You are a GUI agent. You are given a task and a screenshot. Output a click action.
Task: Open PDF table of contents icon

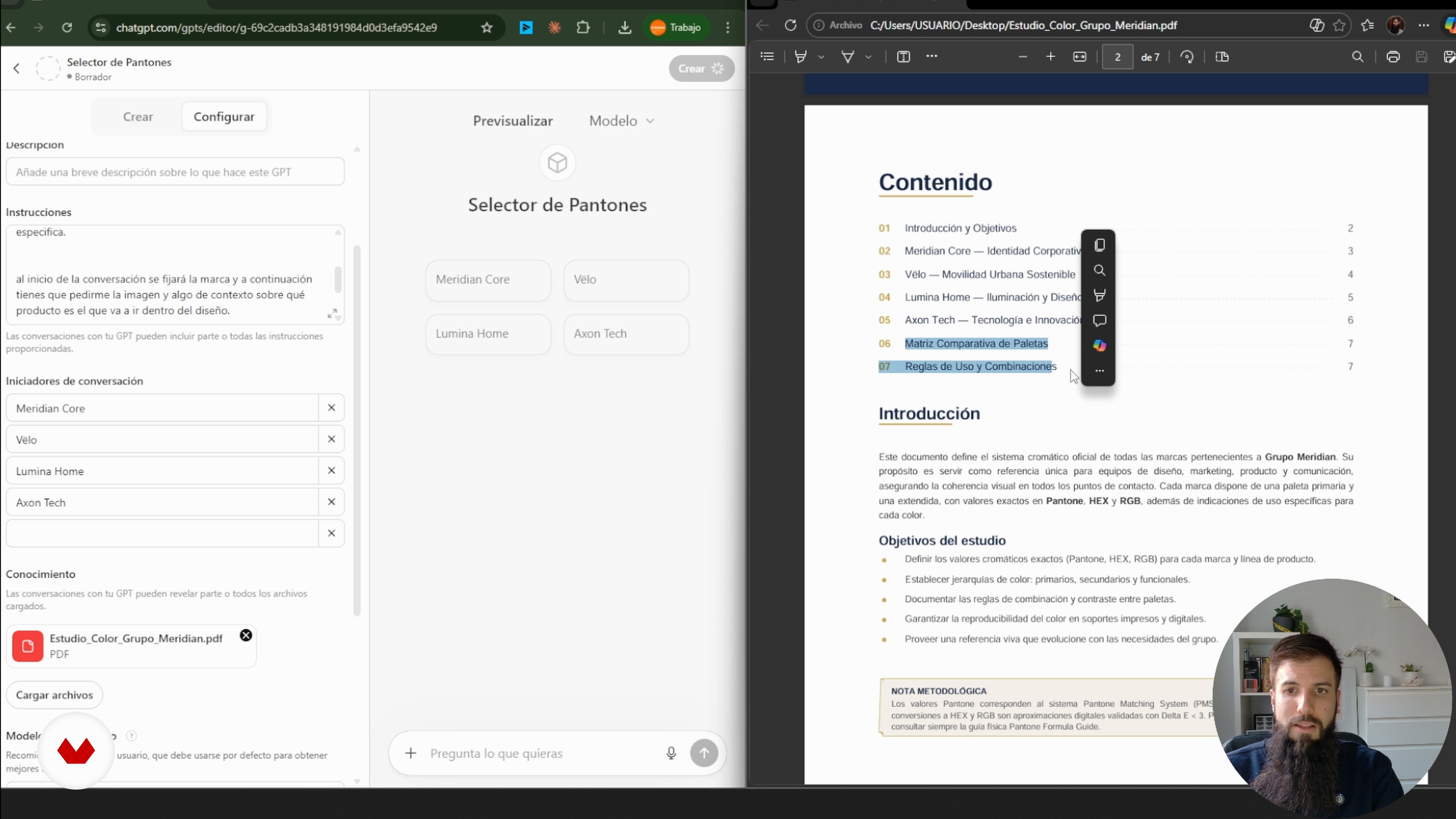point(767,56)
